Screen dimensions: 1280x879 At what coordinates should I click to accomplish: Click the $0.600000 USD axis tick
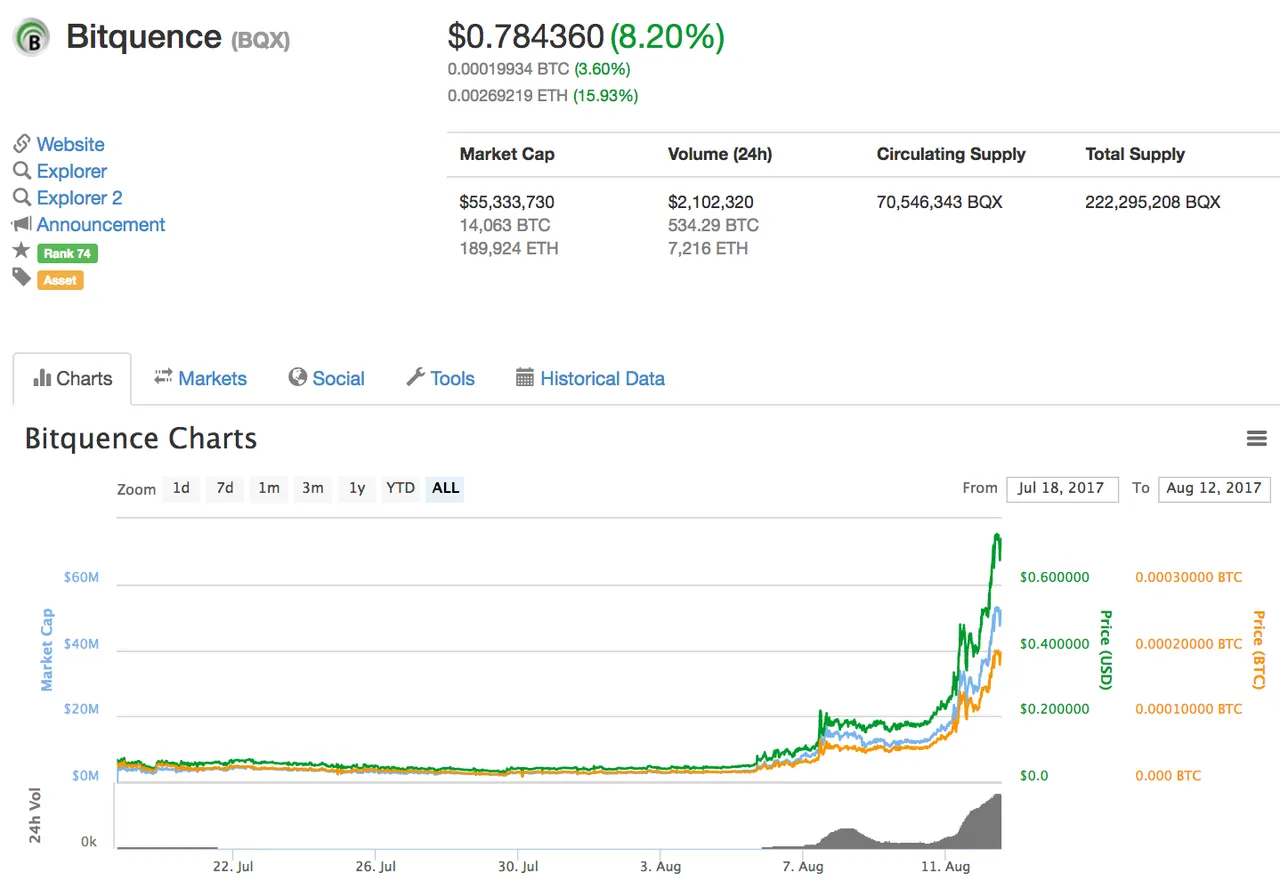coord(1054,577)
